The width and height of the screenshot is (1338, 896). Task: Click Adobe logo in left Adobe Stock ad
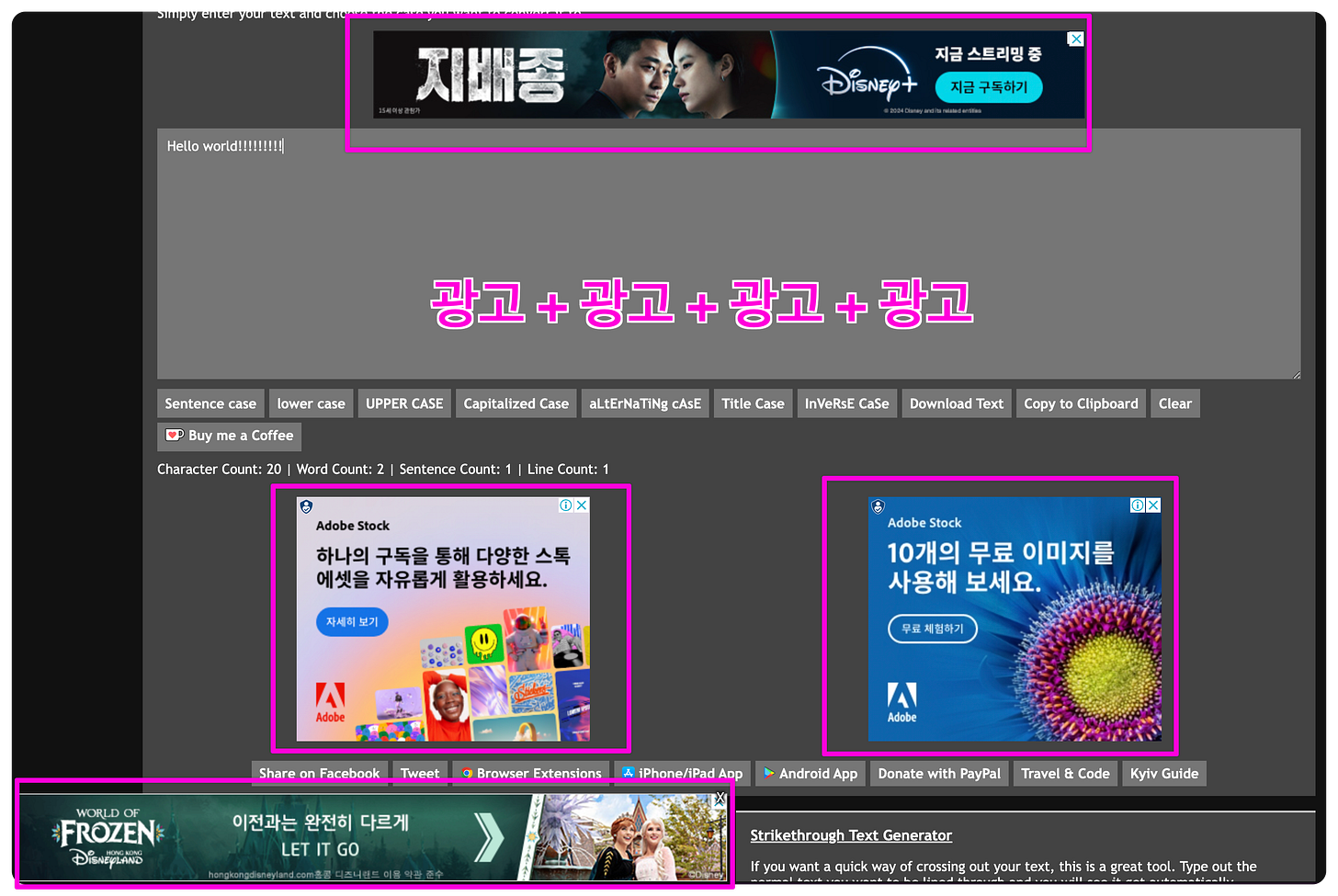coord(331,704)
